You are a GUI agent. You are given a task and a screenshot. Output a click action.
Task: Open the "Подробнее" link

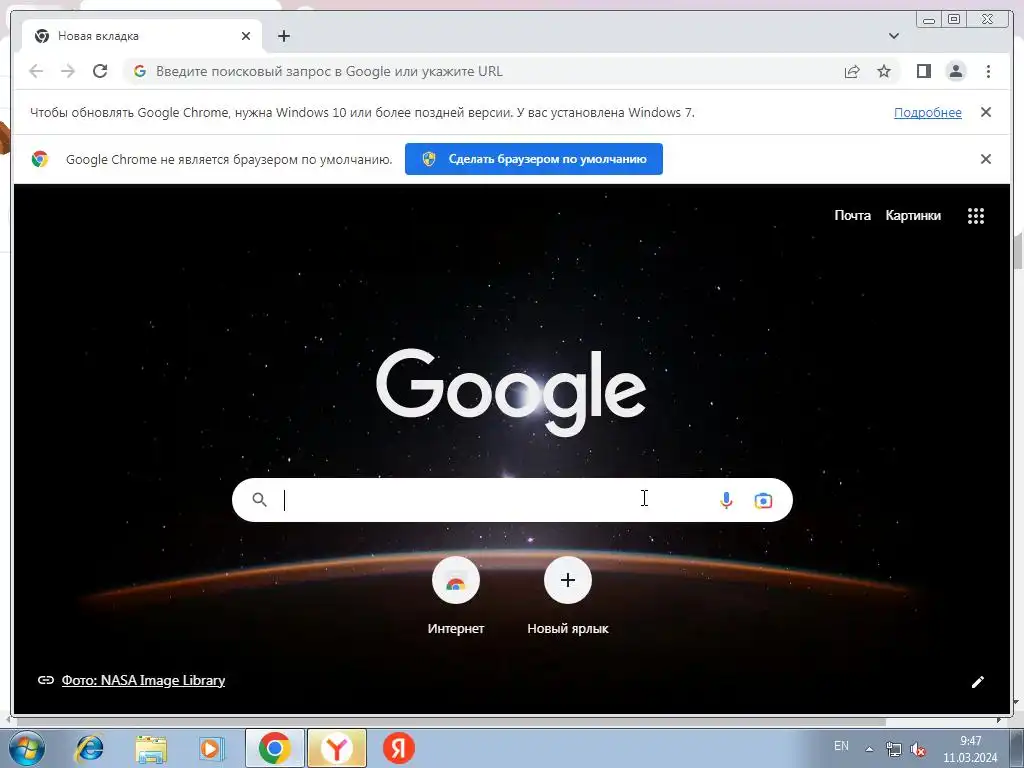point(927,112)
